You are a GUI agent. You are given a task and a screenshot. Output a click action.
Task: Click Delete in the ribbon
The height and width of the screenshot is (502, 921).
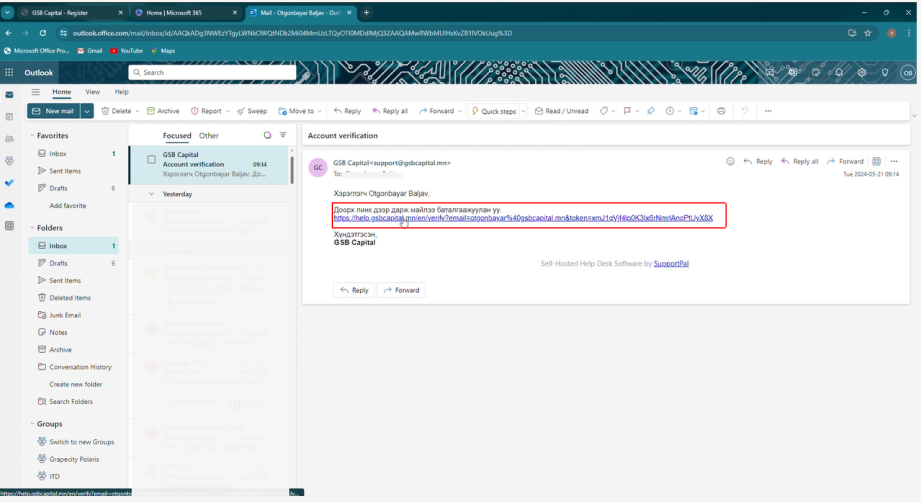116,111
